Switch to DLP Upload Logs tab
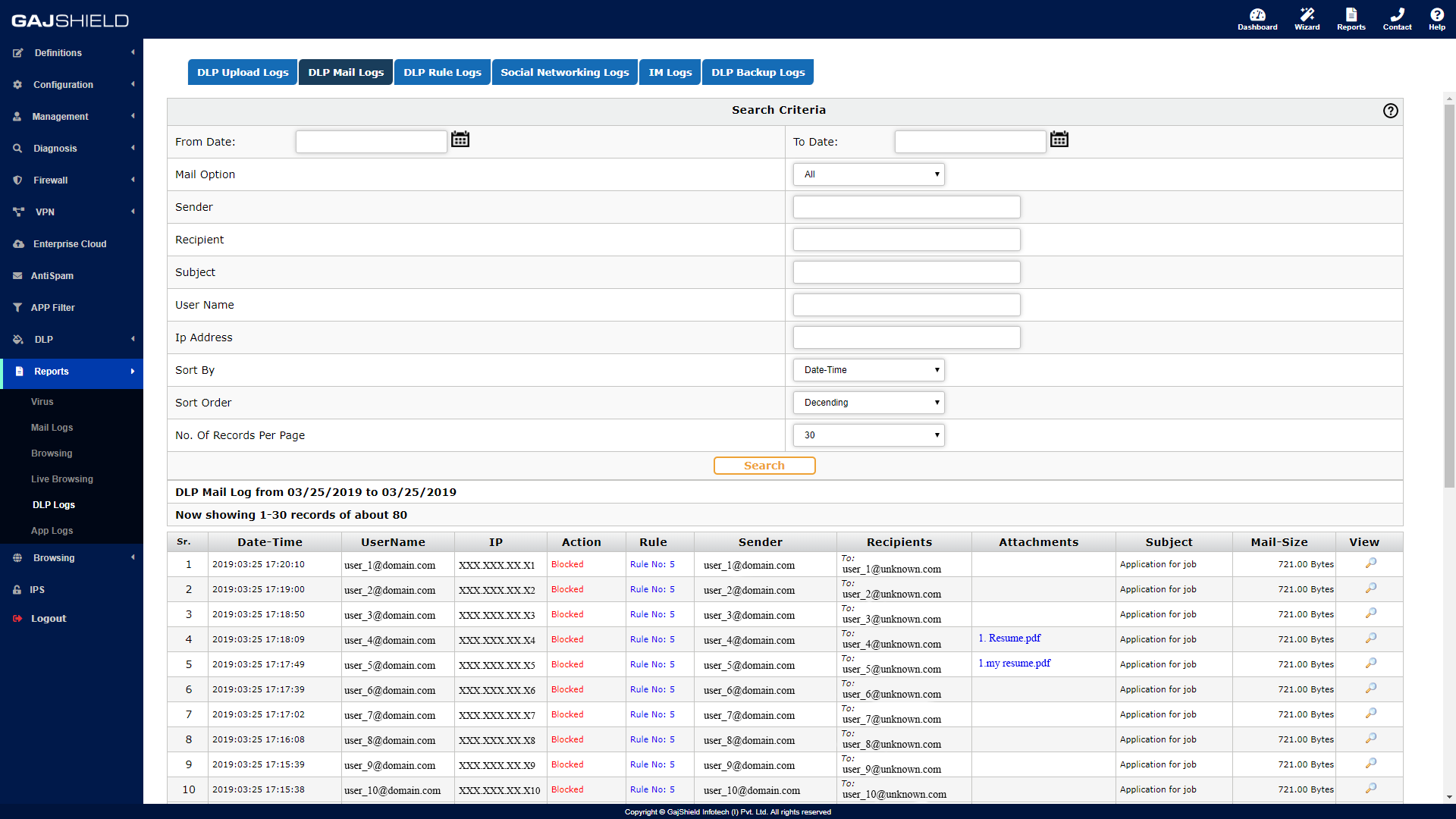This screenshot has width=1456, height=819. [243, 72]
